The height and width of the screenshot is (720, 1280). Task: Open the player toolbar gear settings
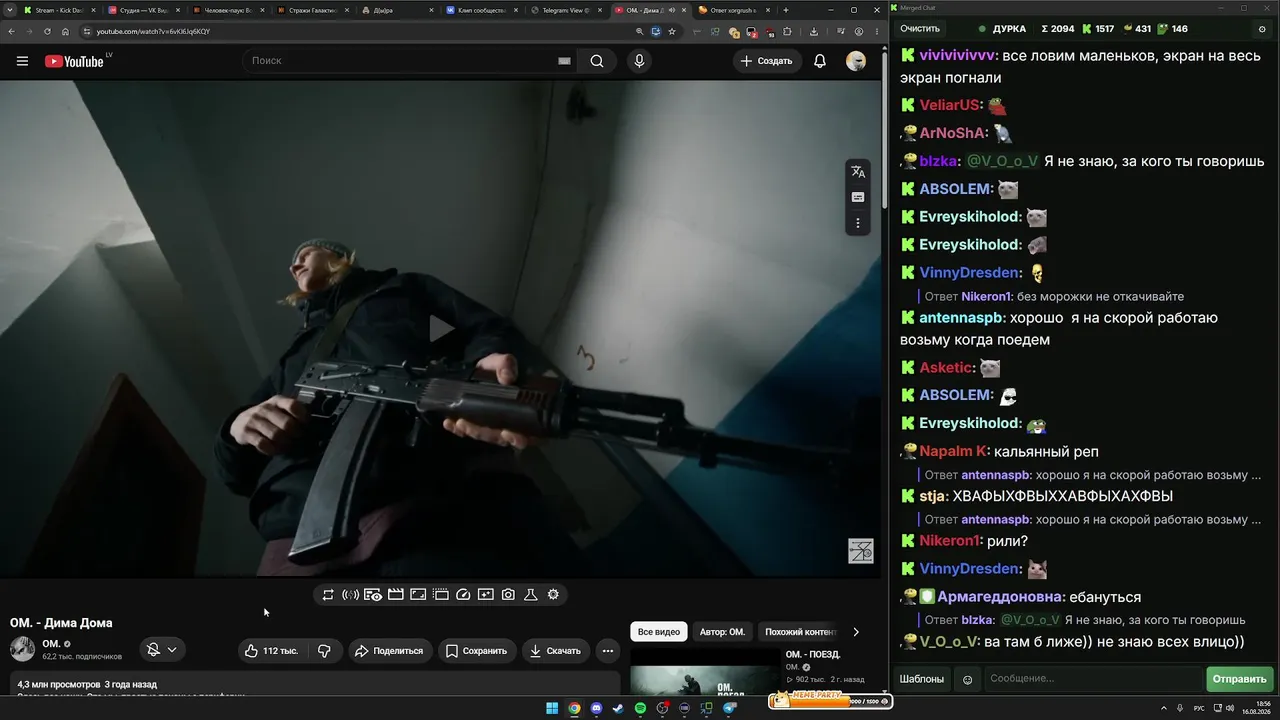pos(553,595)
